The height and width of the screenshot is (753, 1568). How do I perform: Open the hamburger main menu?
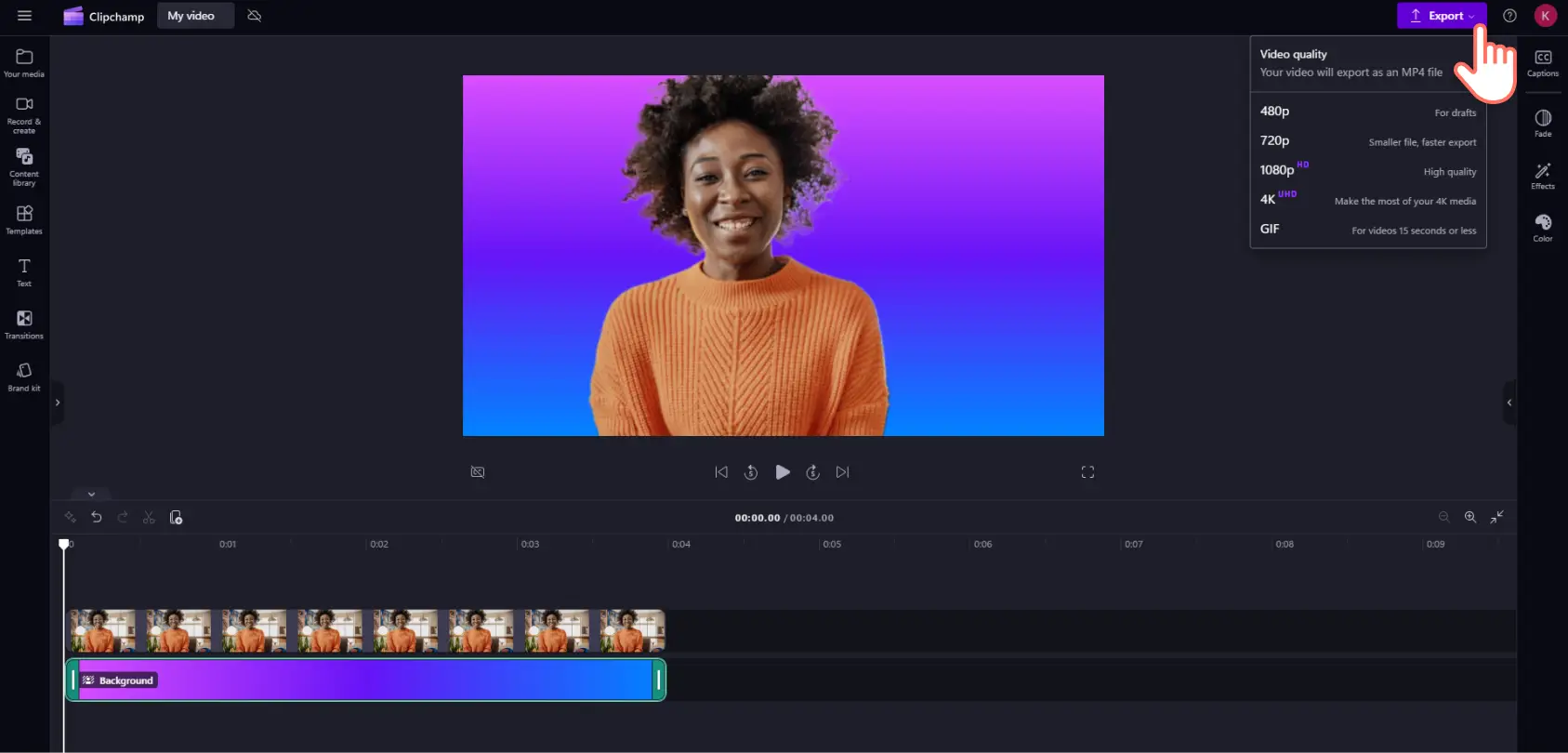(x=24, y=16)
